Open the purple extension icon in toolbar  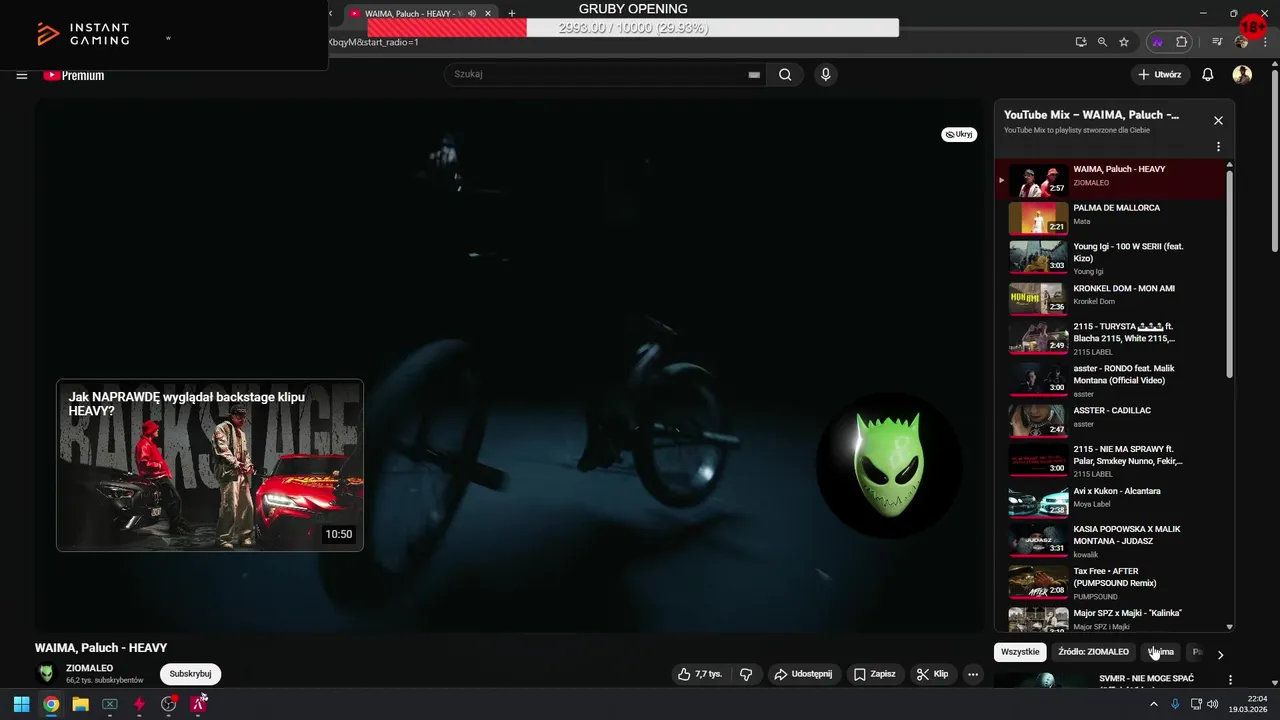pos(1158,42)
